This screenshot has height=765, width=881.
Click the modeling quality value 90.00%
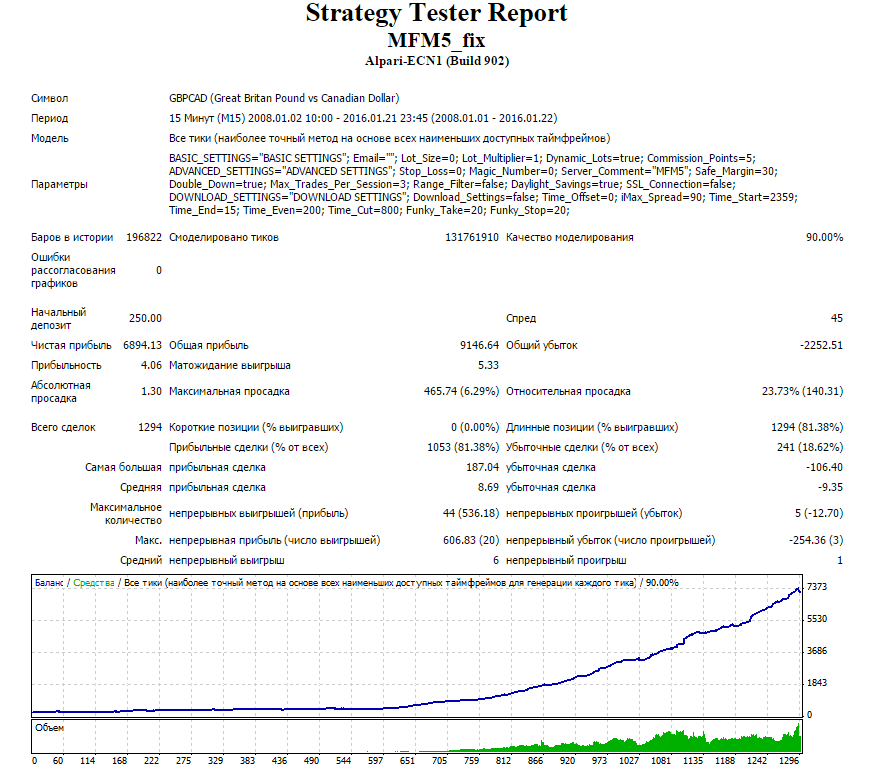point(824,238)
